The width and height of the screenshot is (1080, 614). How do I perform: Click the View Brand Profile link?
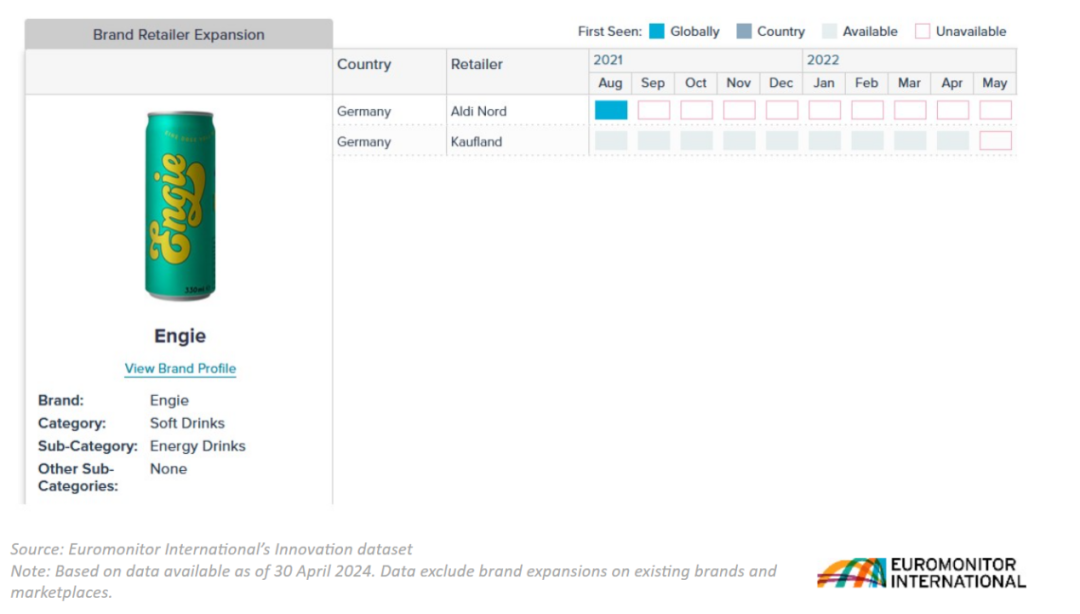pos(180,368)
